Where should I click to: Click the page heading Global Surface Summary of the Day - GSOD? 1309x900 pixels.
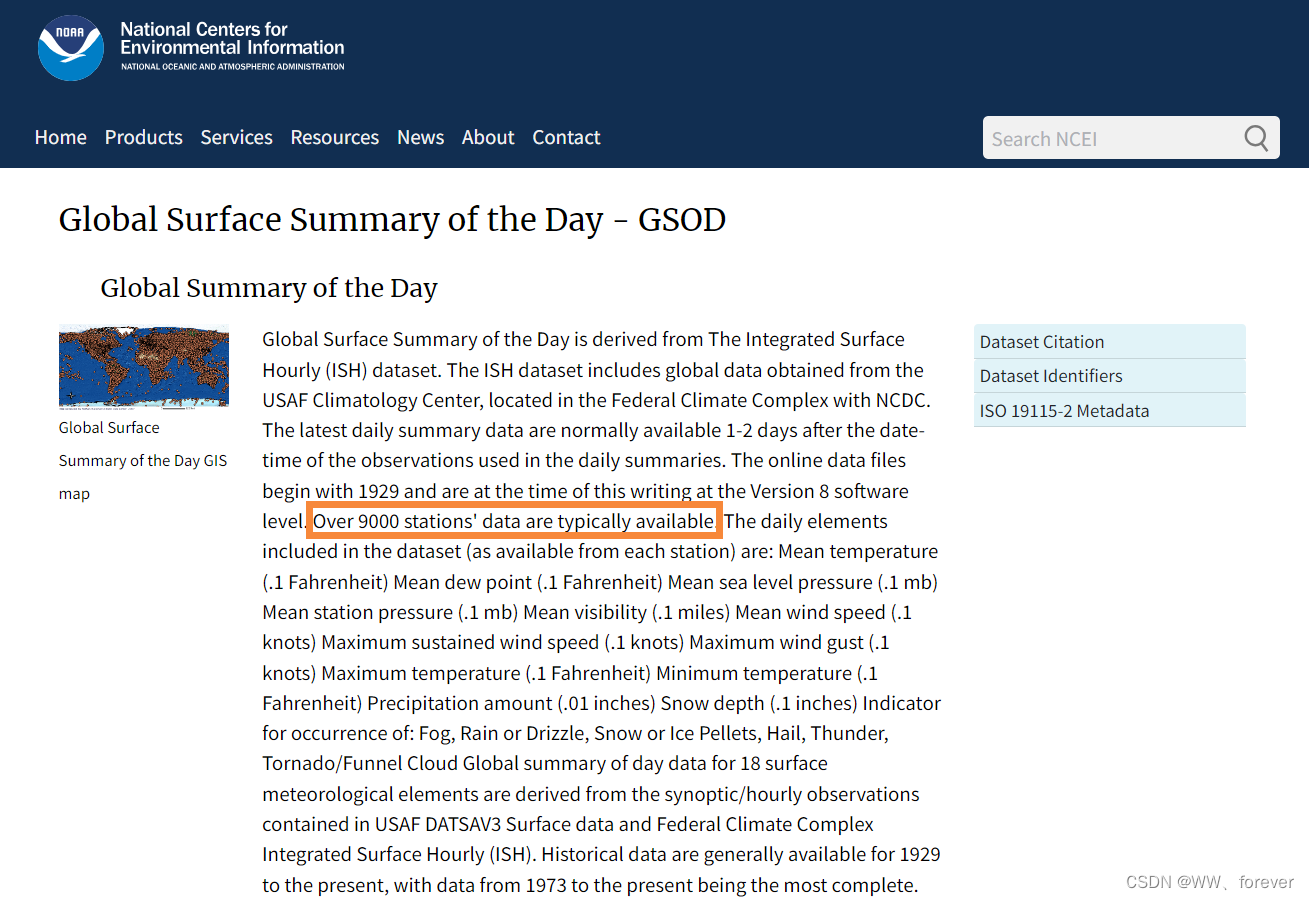[392, 220]
